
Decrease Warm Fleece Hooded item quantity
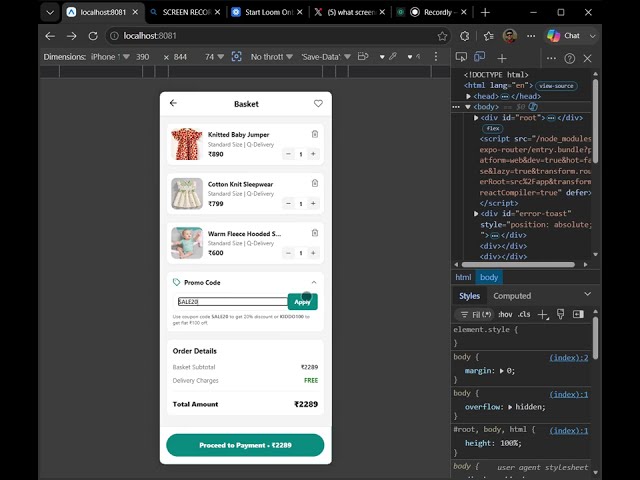tap(288, 253)
